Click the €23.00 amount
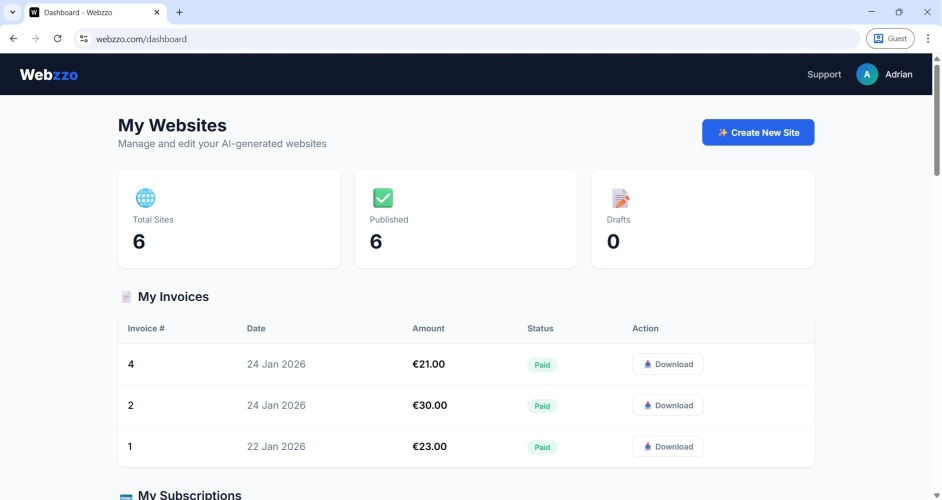Screen dimensions: 942x500 [429, 447]
